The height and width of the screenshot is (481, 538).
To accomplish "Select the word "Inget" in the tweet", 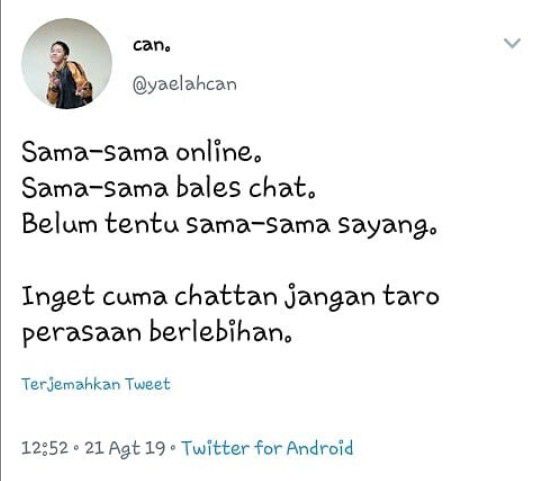I will coord(58,297).
